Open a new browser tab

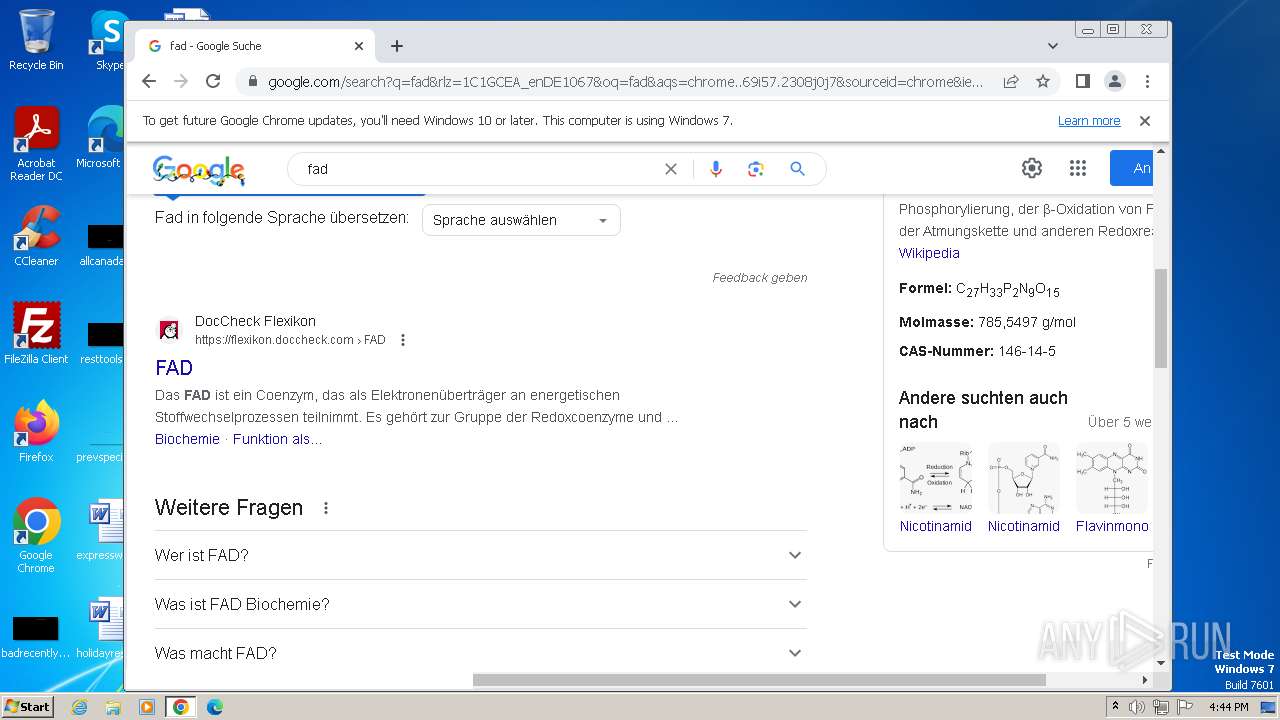coord(397,46)
